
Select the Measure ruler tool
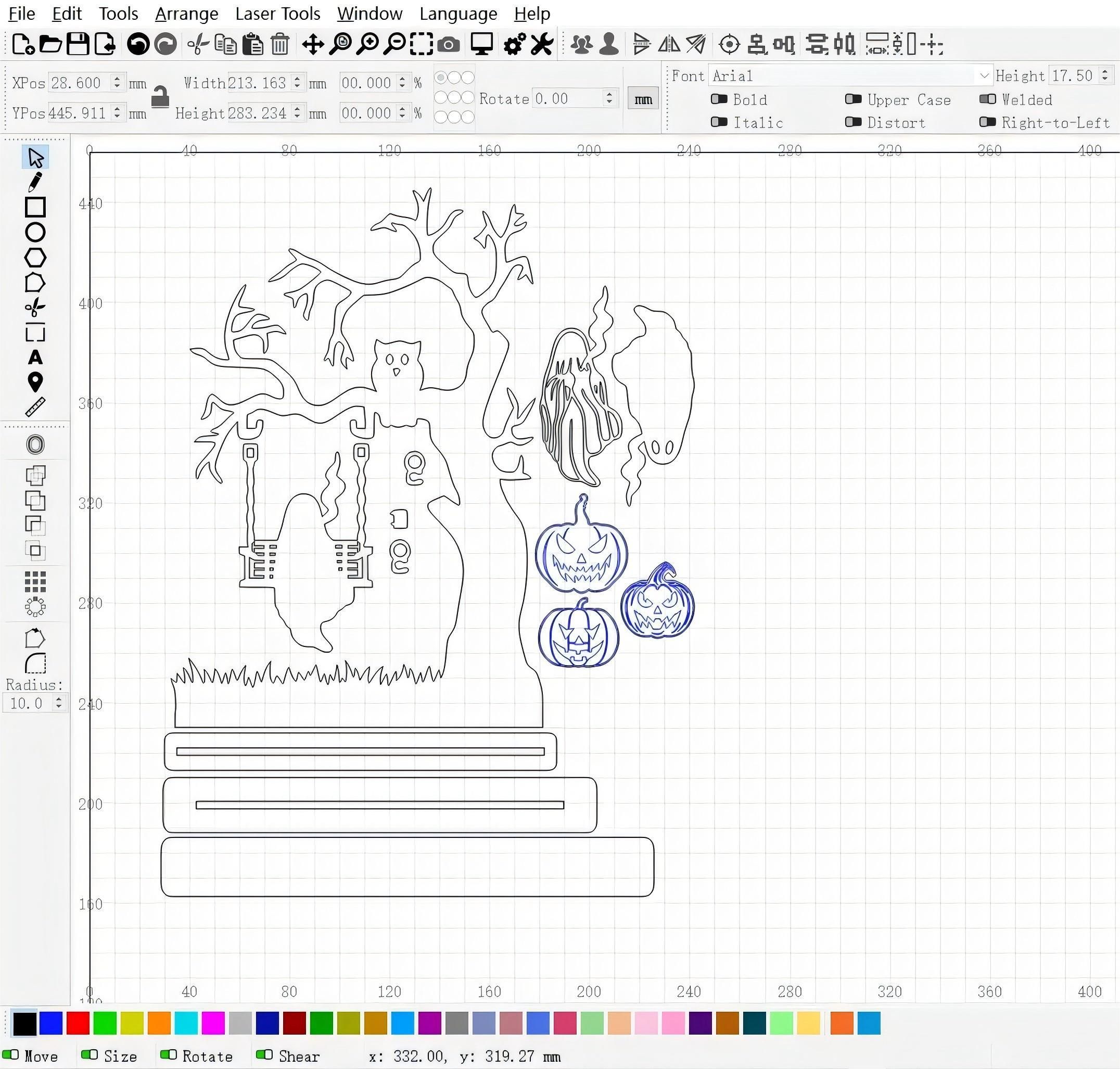pyautogui.click(x=35, y=407)
